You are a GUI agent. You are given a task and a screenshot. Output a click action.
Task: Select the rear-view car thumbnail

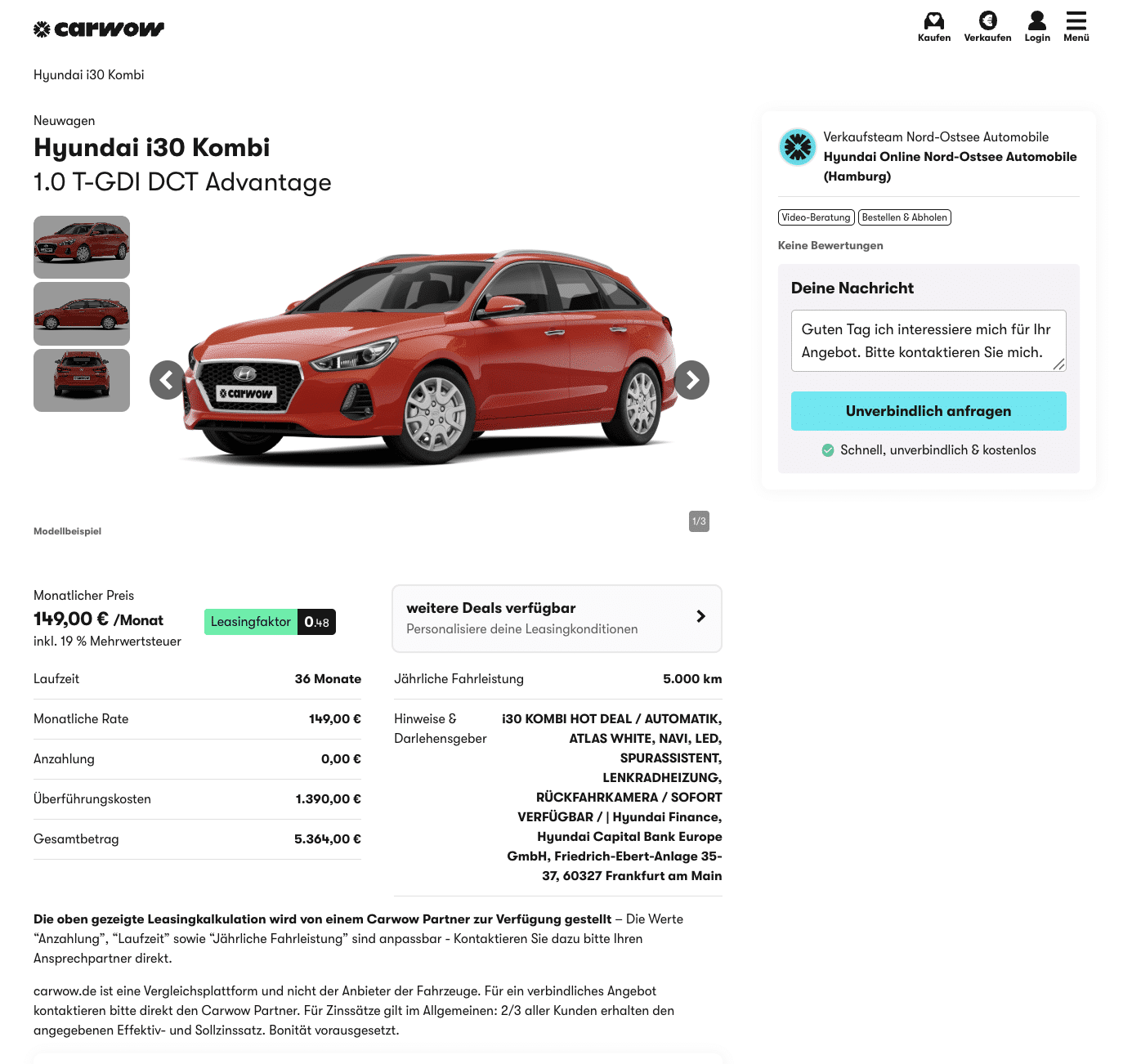(82, 380)
